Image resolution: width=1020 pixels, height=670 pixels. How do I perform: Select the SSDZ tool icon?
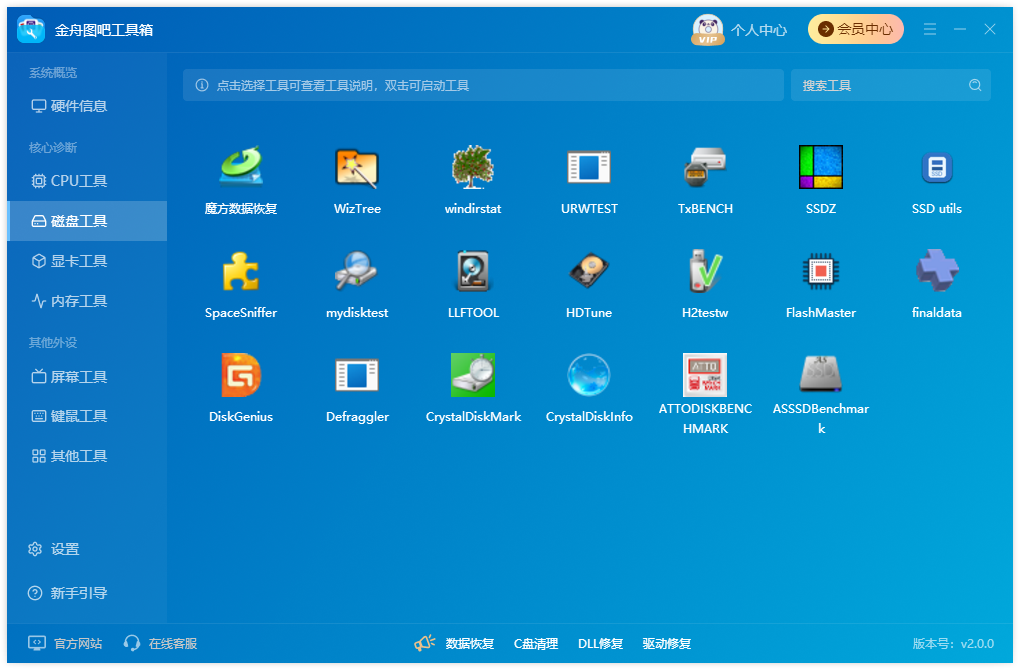820,167
